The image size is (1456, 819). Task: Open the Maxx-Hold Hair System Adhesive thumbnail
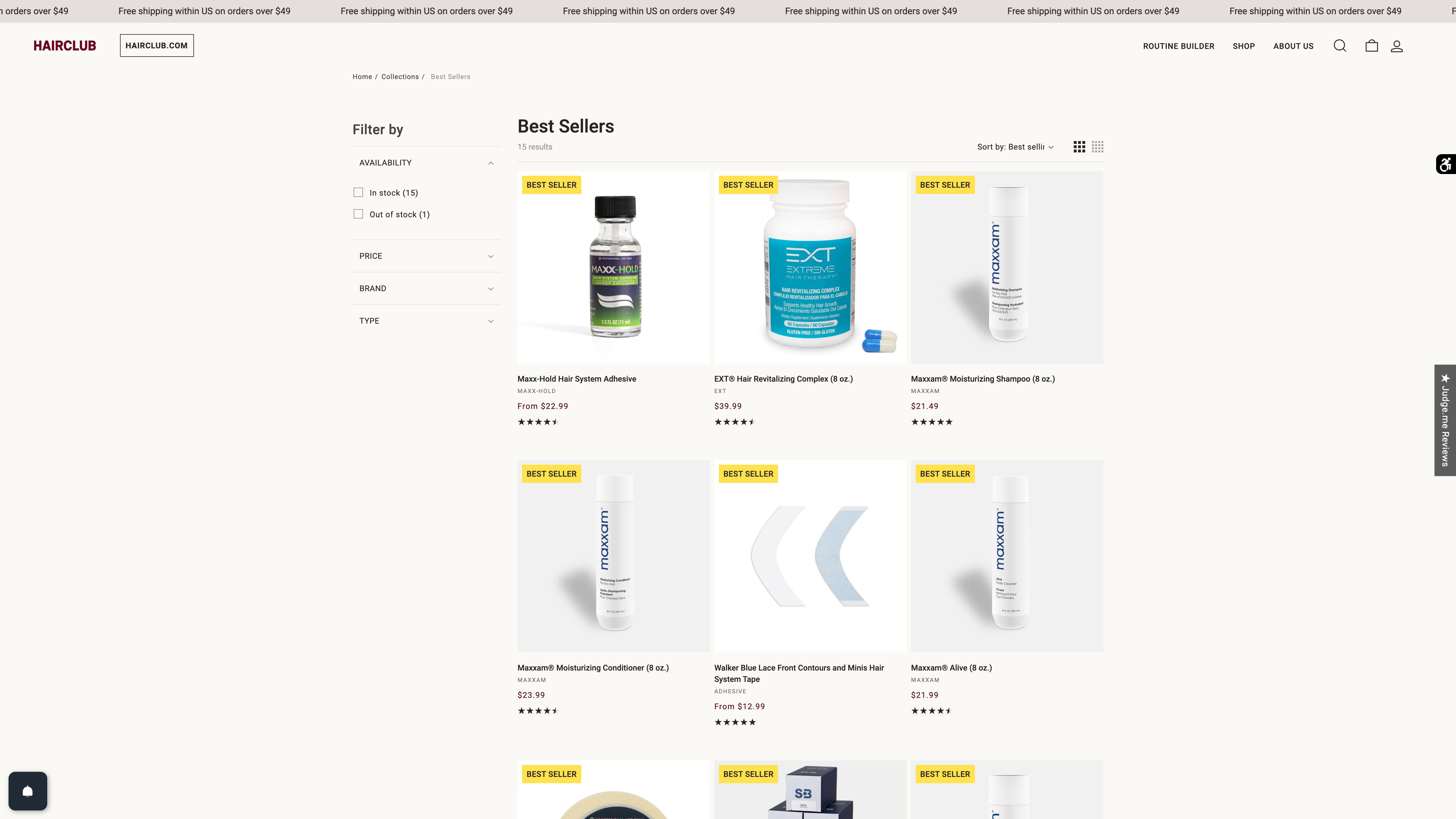[x=613, y=267]
